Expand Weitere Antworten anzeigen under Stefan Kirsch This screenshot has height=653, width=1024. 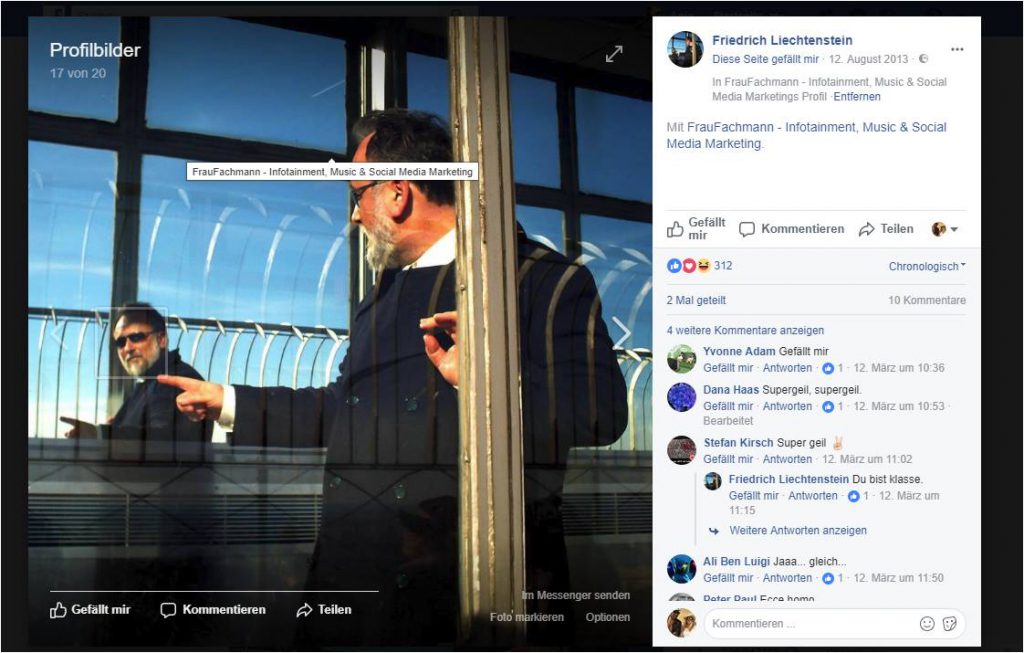797,530
